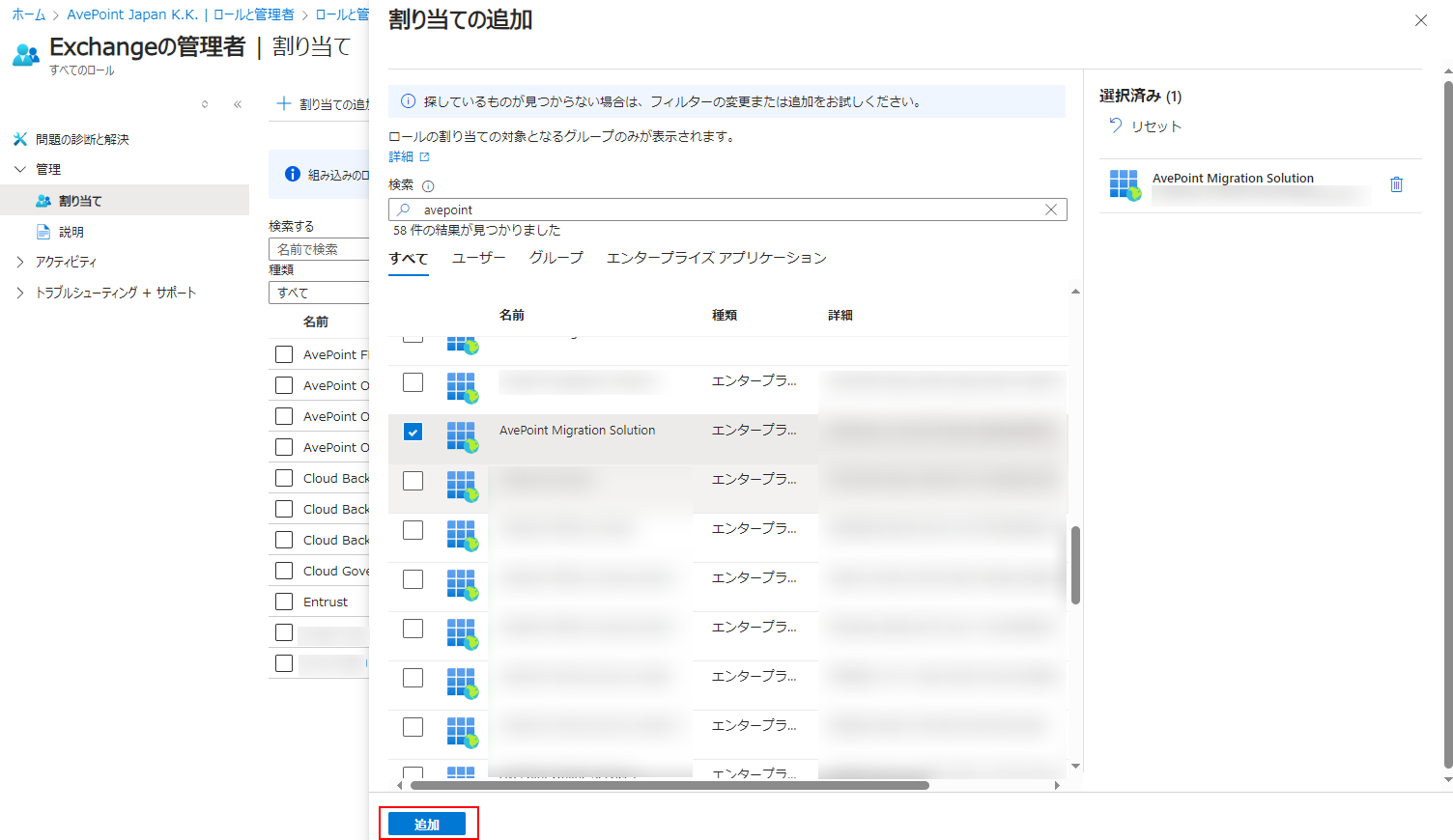Click the Exchangeの管理者 role icon

click(26, 55)
